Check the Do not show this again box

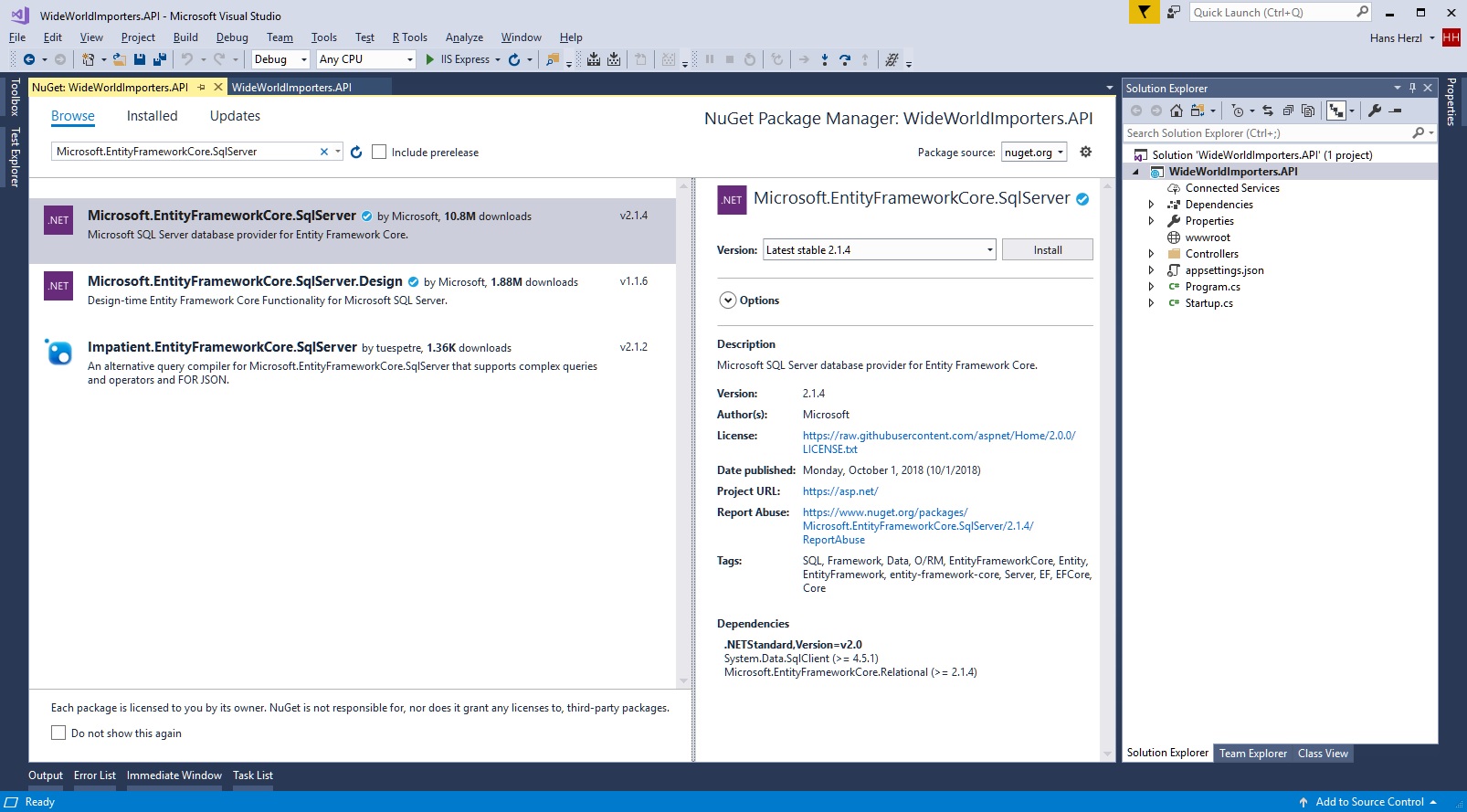click(x=58, y=733)
